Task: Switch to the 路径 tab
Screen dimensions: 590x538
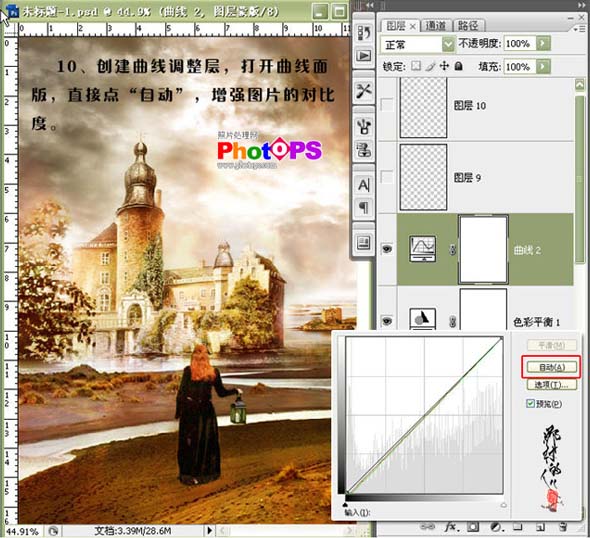Action: pyautogui.click(x=468, y=26)
